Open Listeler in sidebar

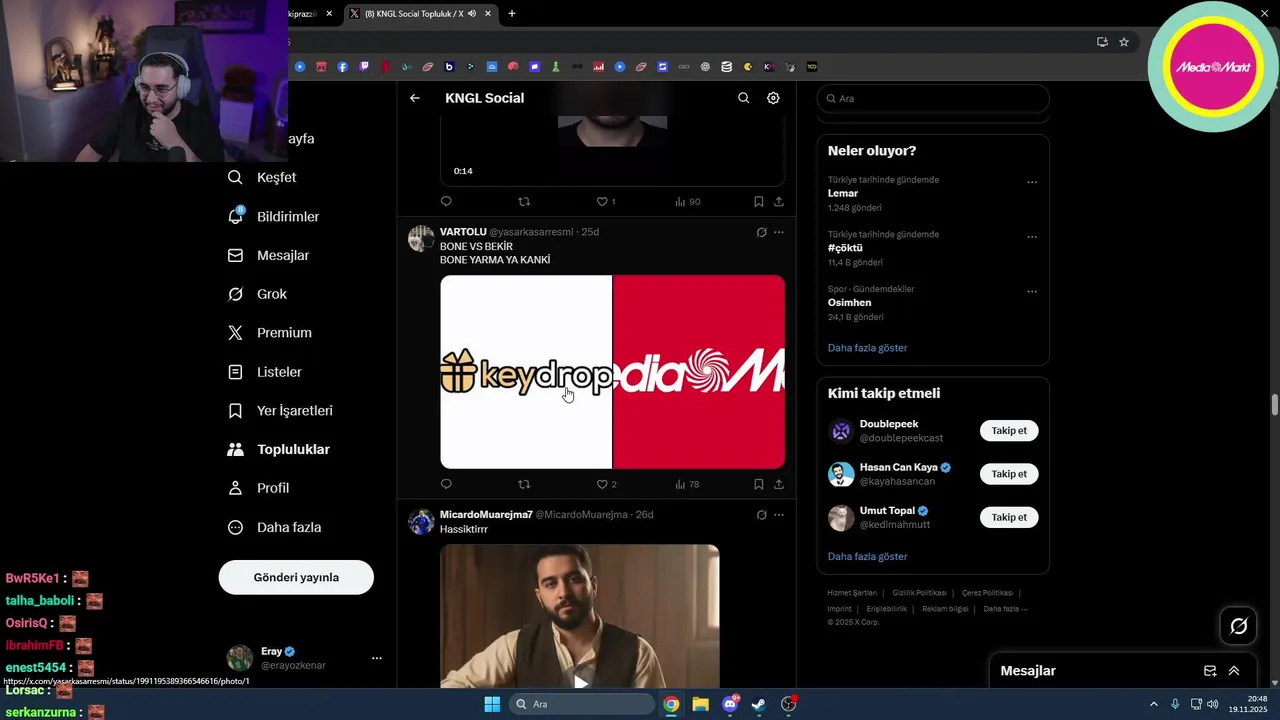click(x=264, y=372)
